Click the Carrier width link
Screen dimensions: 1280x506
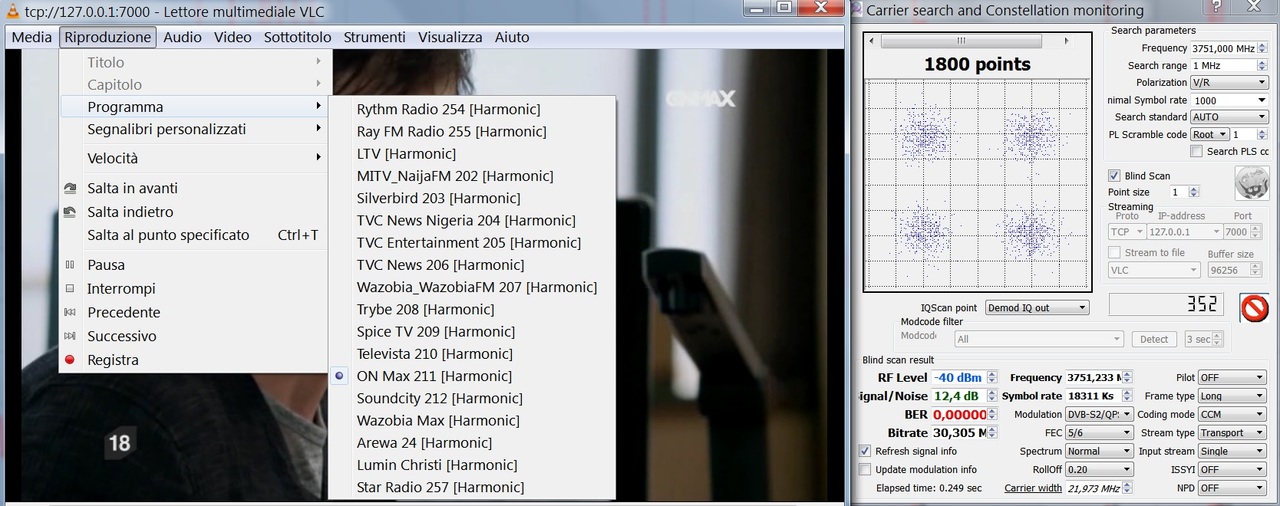[1033, 488]
